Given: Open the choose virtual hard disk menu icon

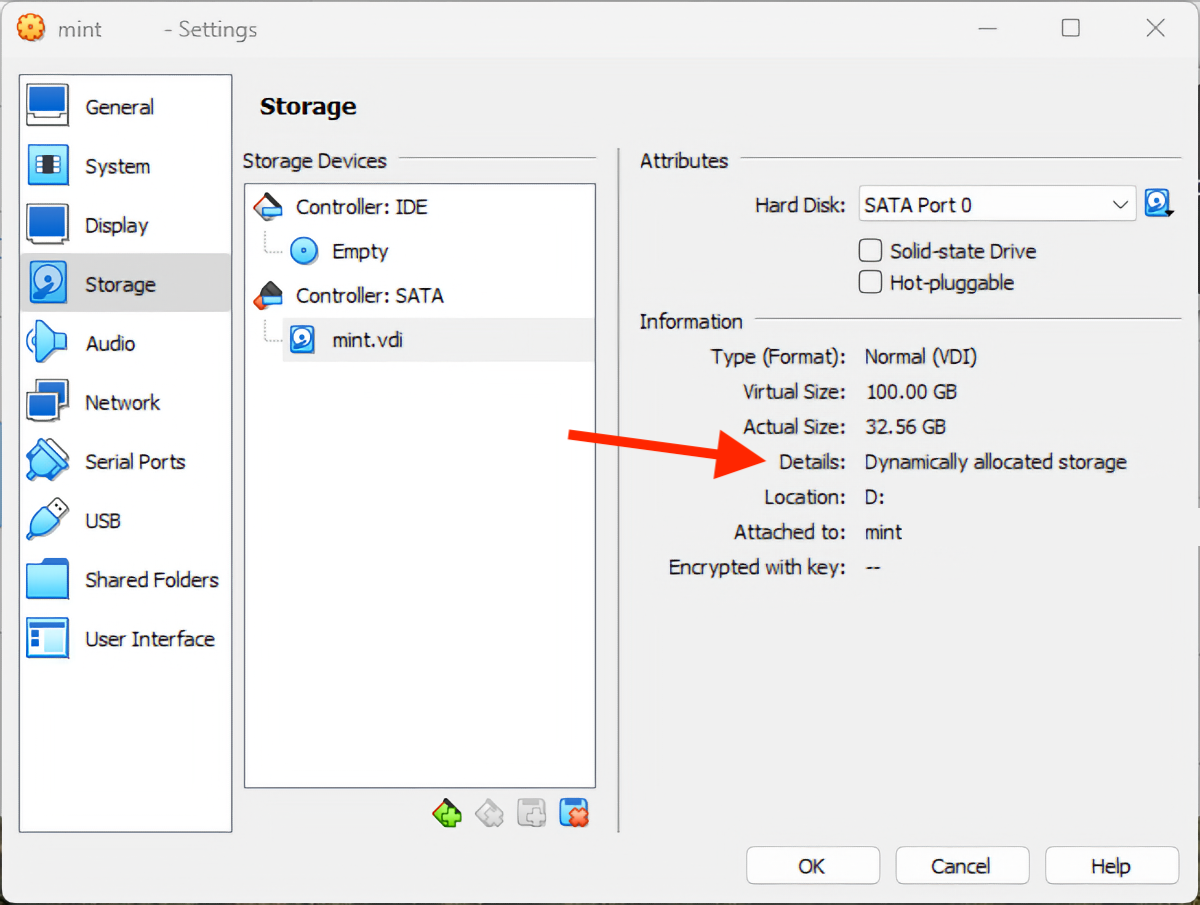Looking at the screenshot, I should pyautogui.click(x=1159, y=204).
